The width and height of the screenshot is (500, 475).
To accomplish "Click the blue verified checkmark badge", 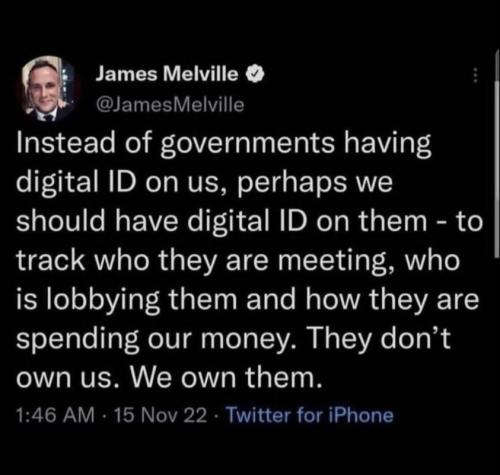I will [255, 74].
